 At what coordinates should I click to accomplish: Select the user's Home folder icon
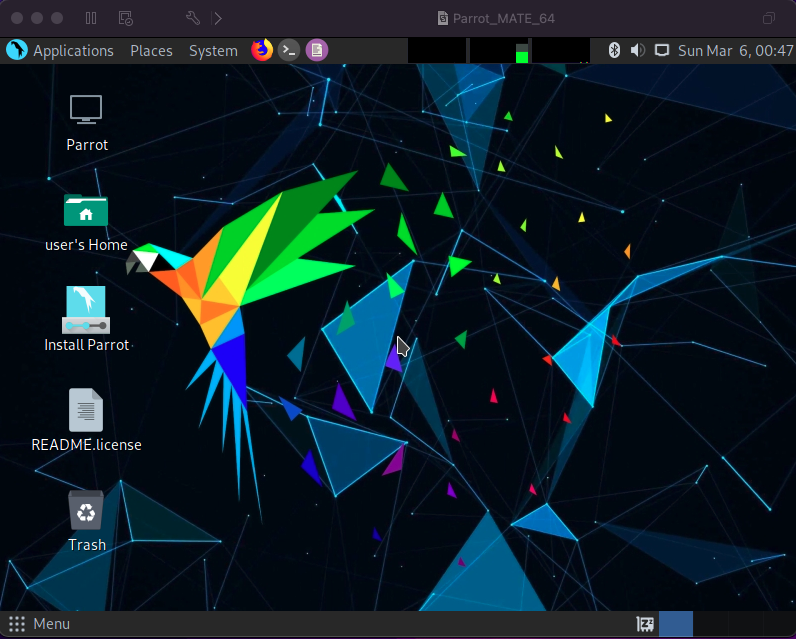tap(86, 210)
